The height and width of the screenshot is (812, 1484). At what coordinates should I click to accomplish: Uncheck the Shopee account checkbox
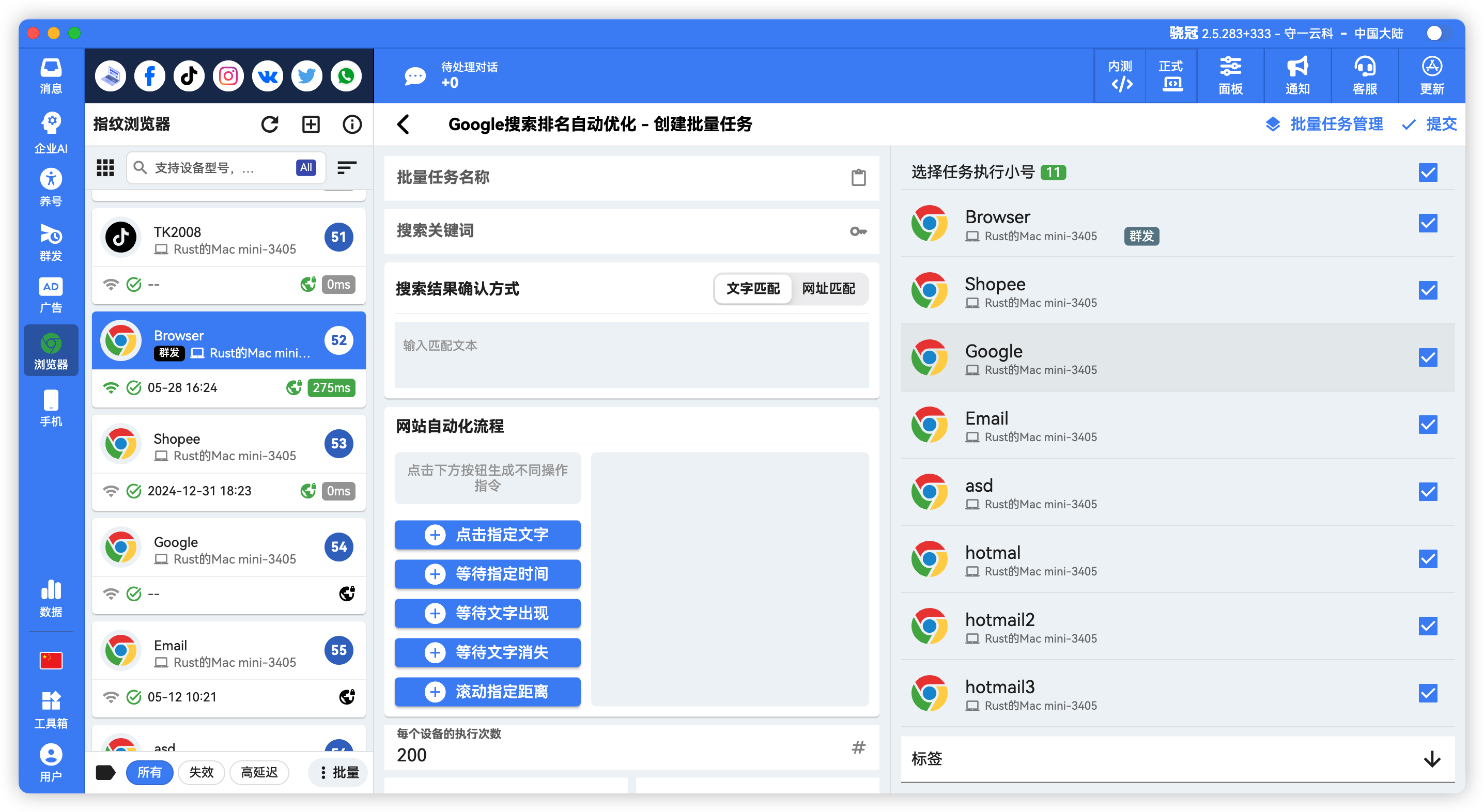[x=1428, y=290]
